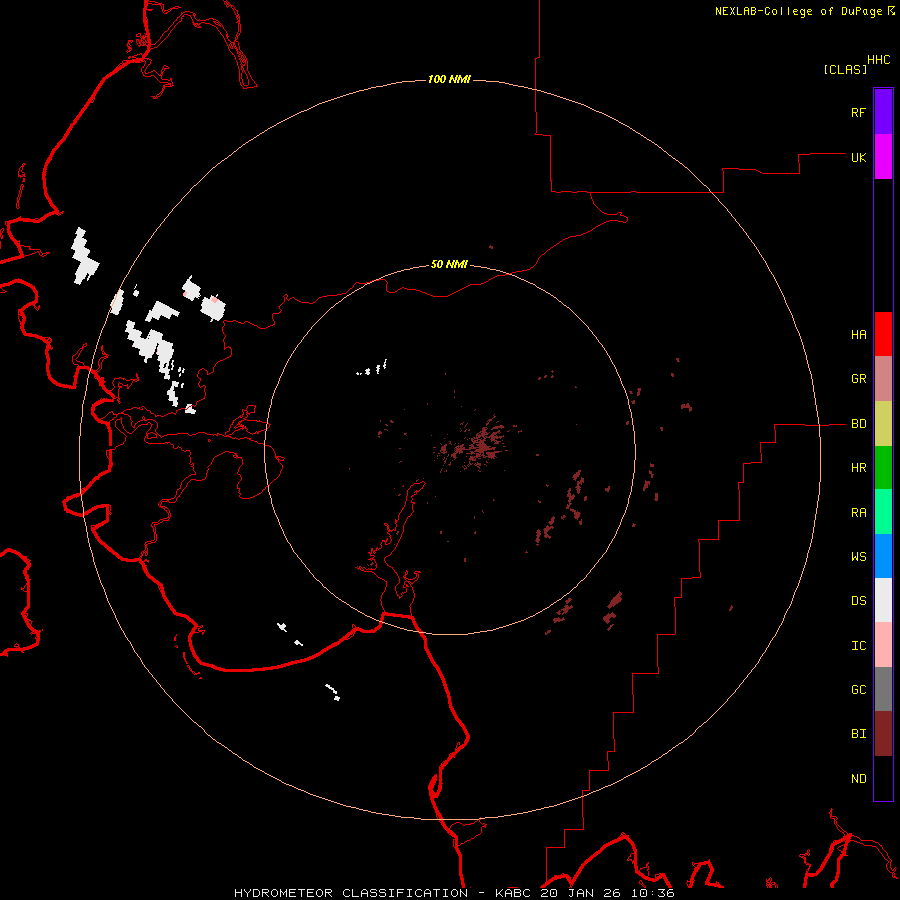Click the HYDROMETEOR CLASSIFICATION title text
900x900 pixels.
tap(351, 893)
